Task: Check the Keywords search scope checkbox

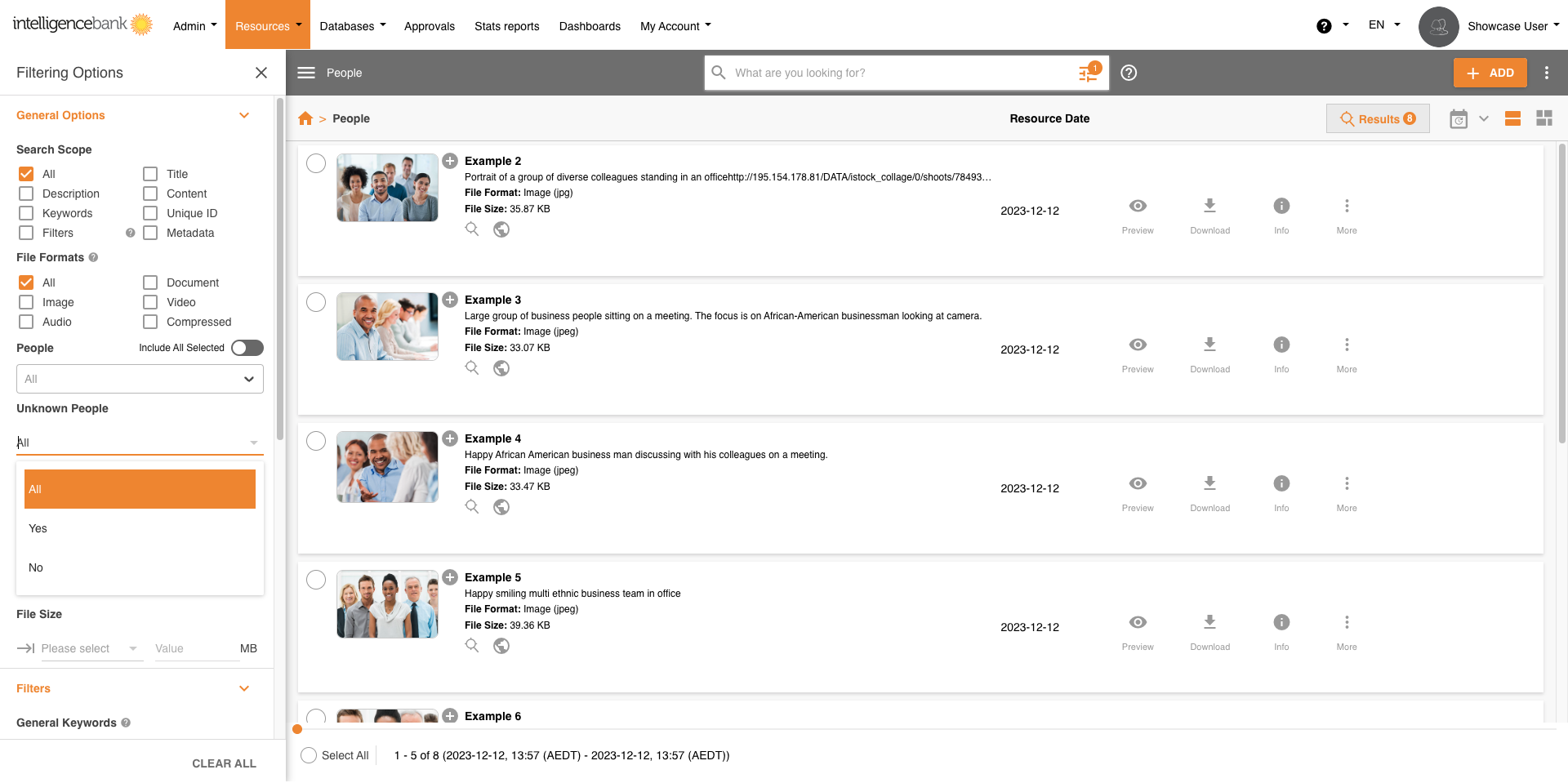Action: [x=26, y=213]
